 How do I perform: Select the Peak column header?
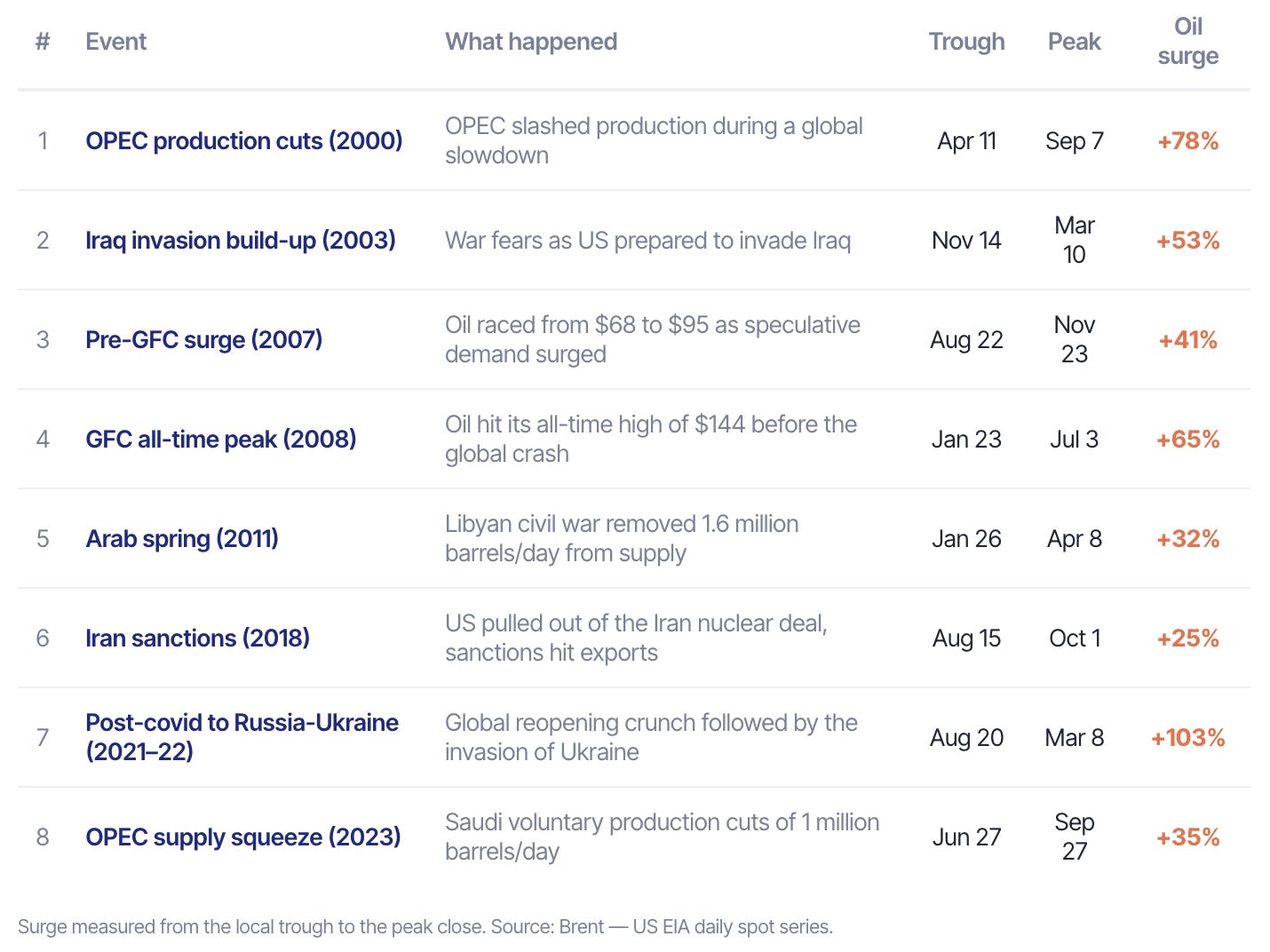click(x=1074, y=42)
